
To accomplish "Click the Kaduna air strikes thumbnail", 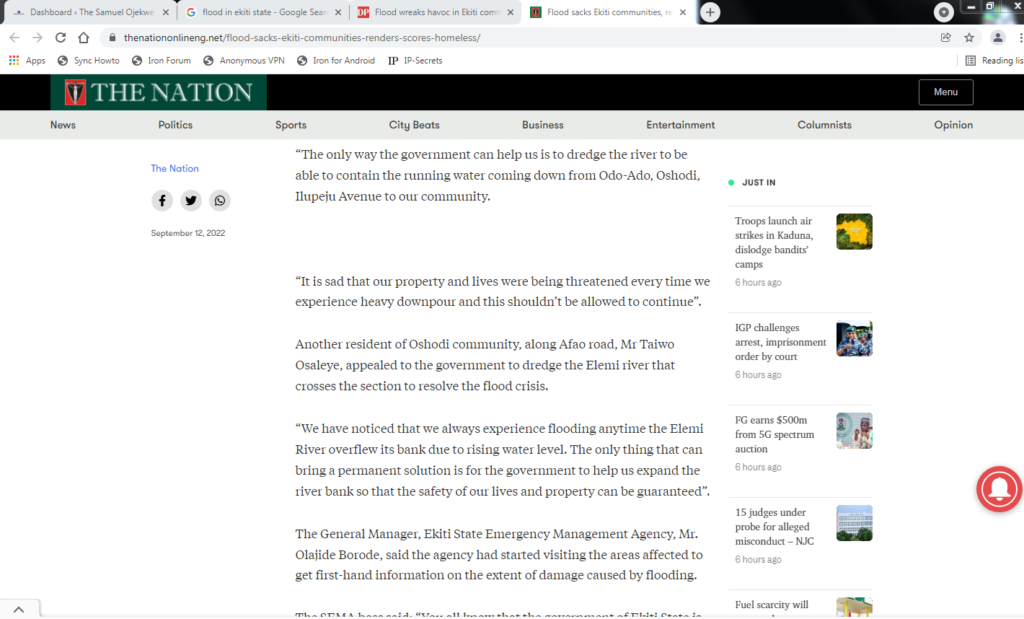I will click(854, 232).
